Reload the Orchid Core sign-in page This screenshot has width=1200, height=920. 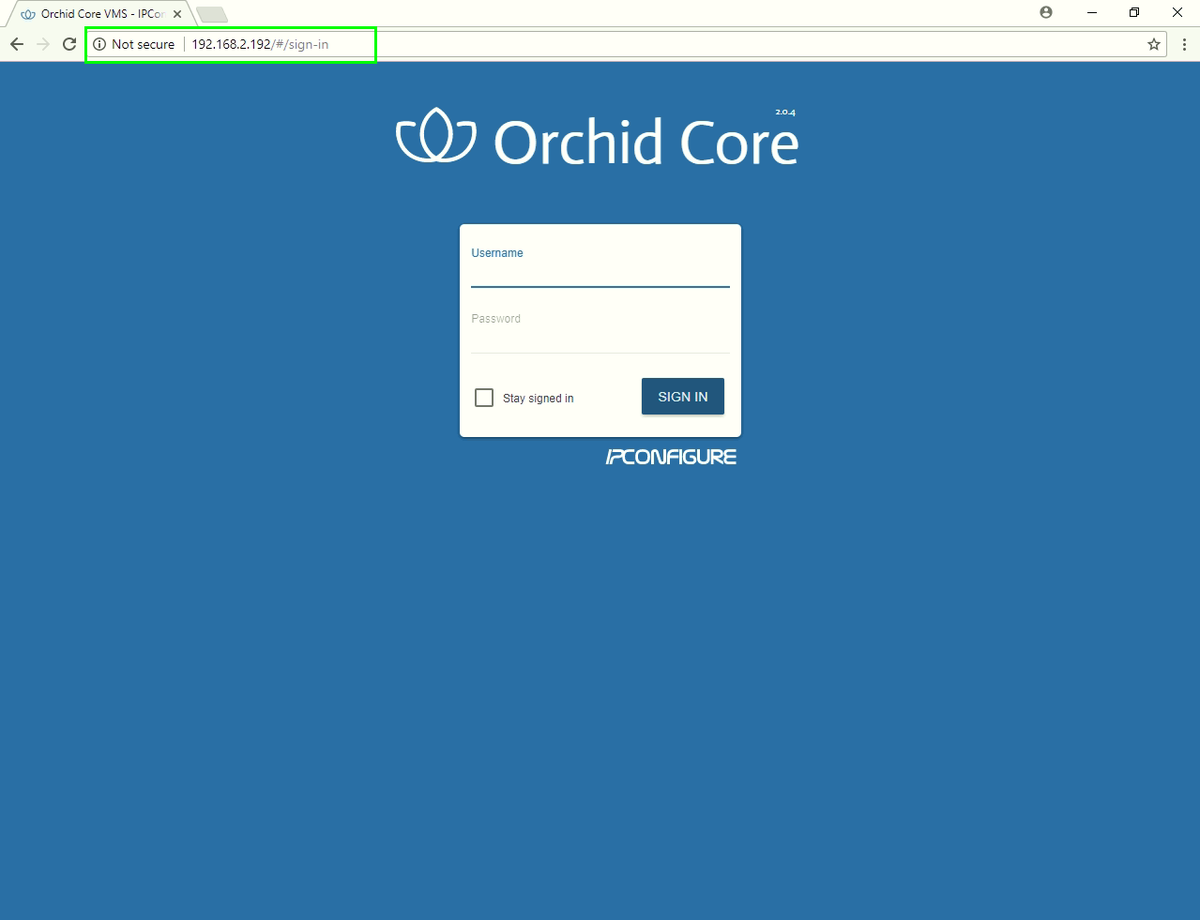pos(69,44)
